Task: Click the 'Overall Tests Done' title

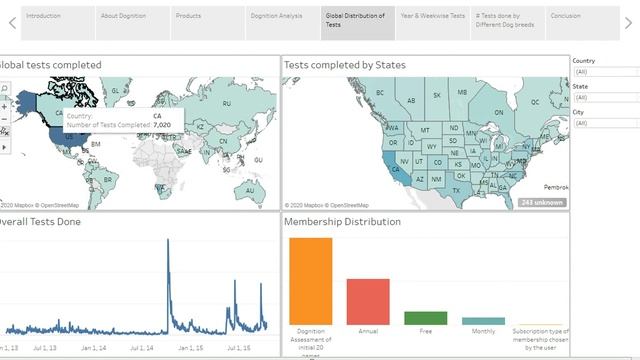Action: pos(40,222)
